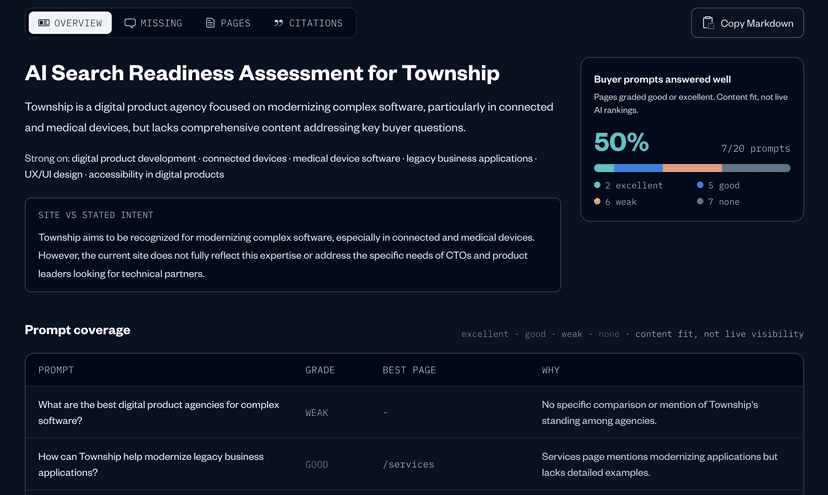Click the '7 none' legend entry
Image resolution: width=828 pixels, height=495 pixels.
pyautogui.click(x=718, y=202)
